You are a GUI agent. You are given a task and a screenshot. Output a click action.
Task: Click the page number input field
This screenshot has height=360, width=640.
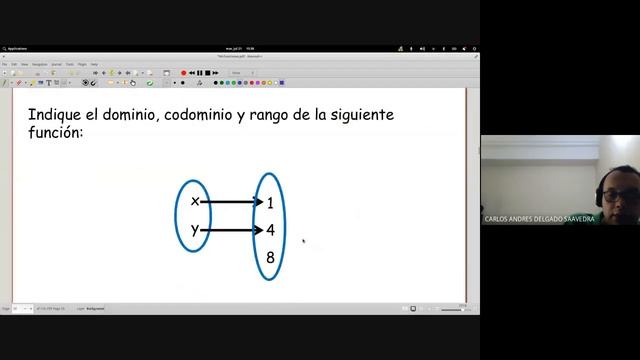click(x=22, y=309)
